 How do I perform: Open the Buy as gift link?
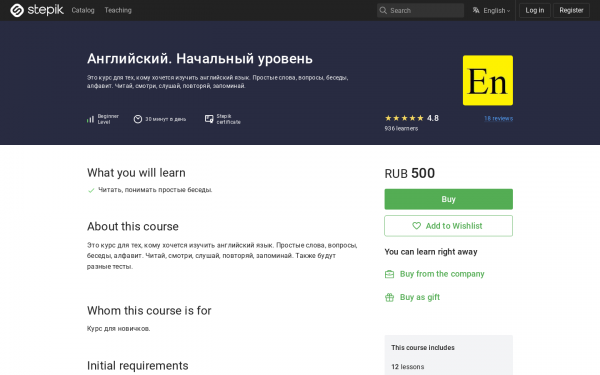click(420, 297)
